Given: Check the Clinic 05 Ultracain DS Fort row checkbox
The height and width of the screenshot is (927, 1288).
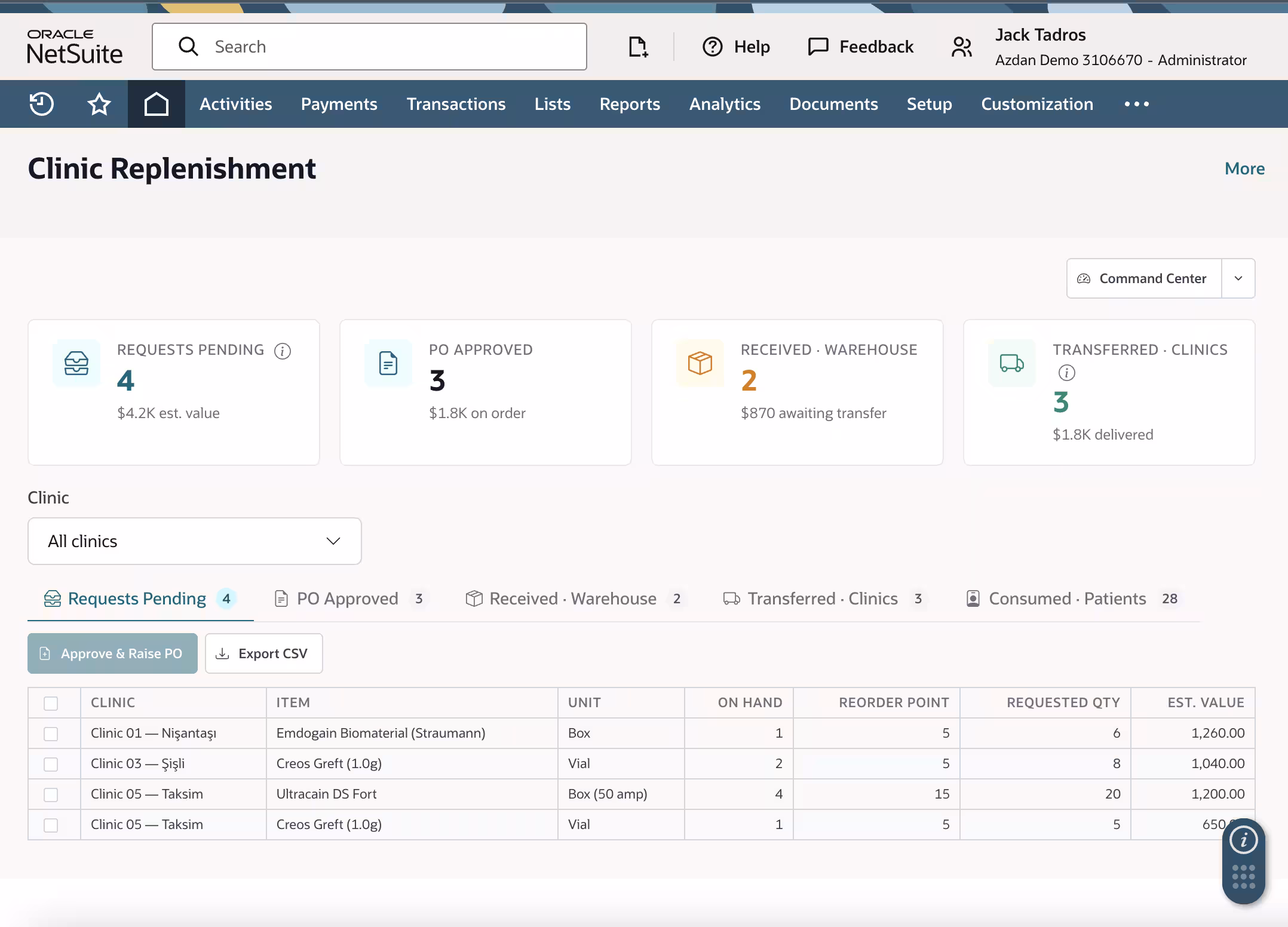Looking at the screenshot, I should coord(51,794).
